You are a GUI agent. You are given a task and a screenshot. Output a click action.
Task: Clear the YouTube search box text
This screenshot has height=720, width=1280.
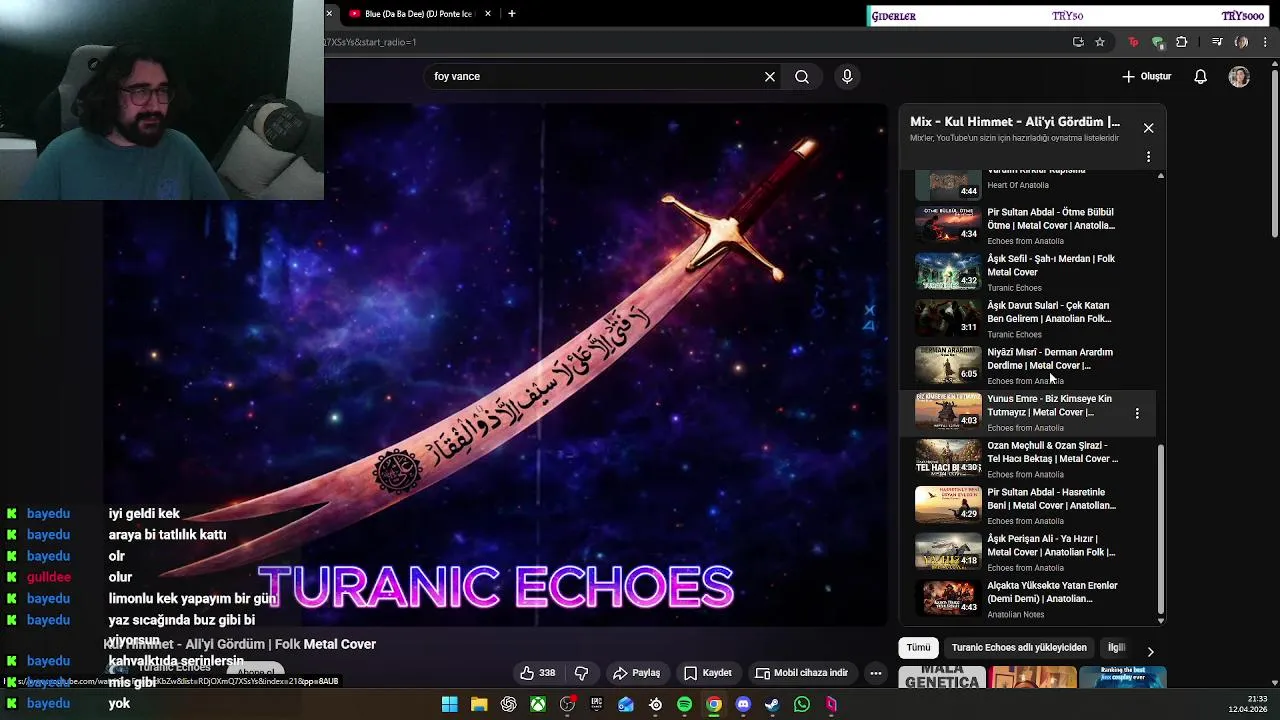(x=770, y=76)
